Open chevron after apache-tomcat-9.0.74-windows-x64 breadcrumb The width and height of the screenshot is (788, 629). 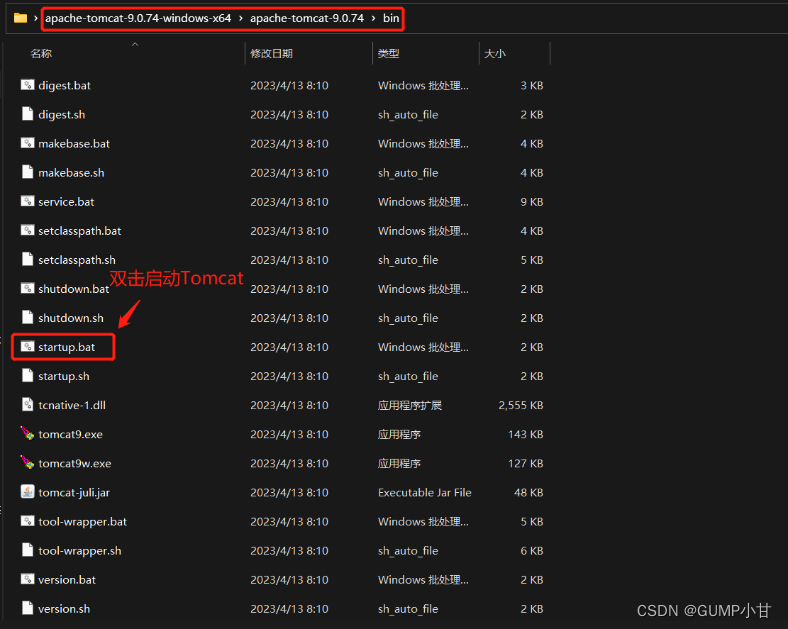[241, 18]
